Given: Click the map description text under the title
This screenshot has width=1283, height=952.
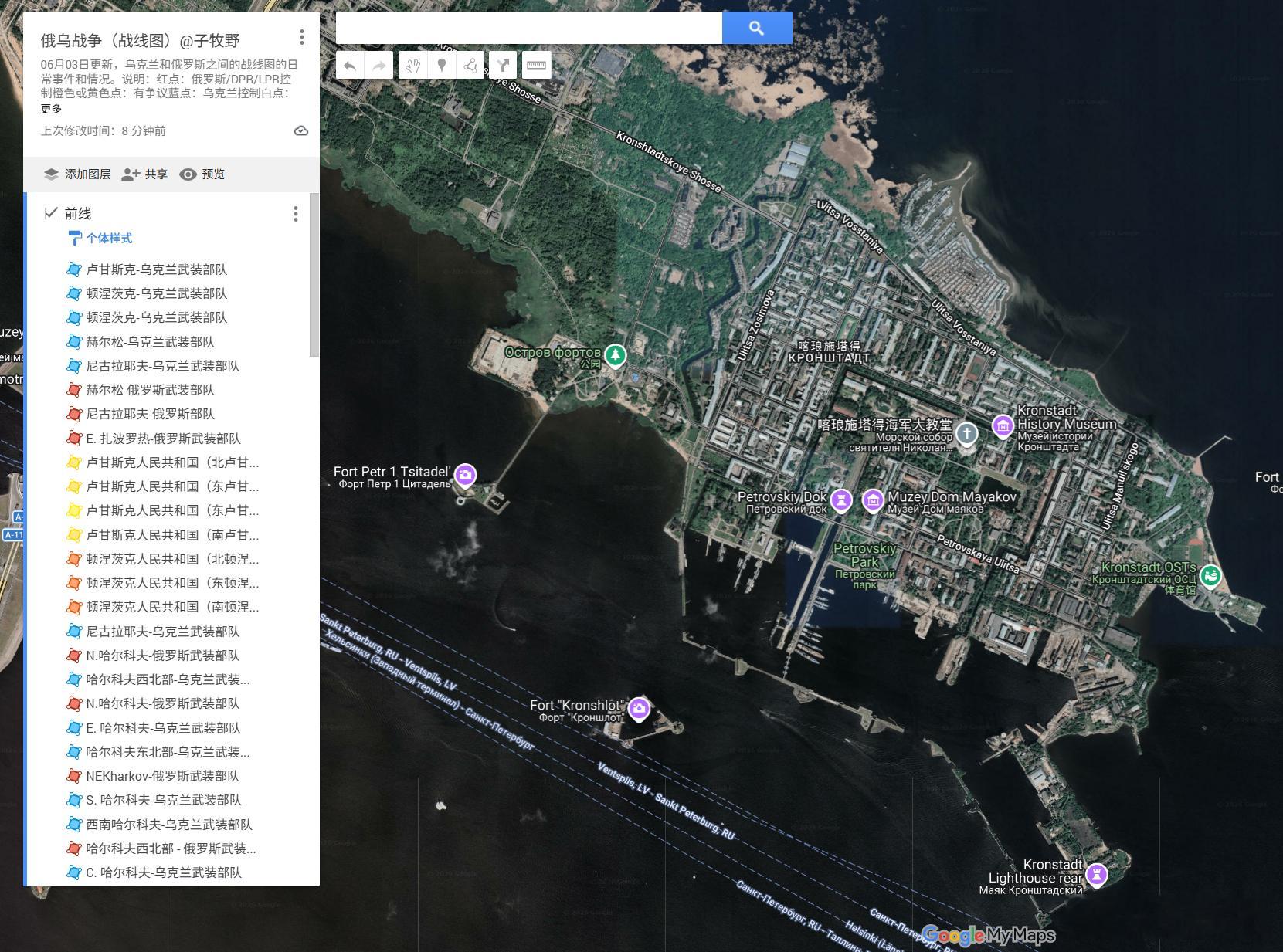Looking at the screenshot, I should [169, 79].
